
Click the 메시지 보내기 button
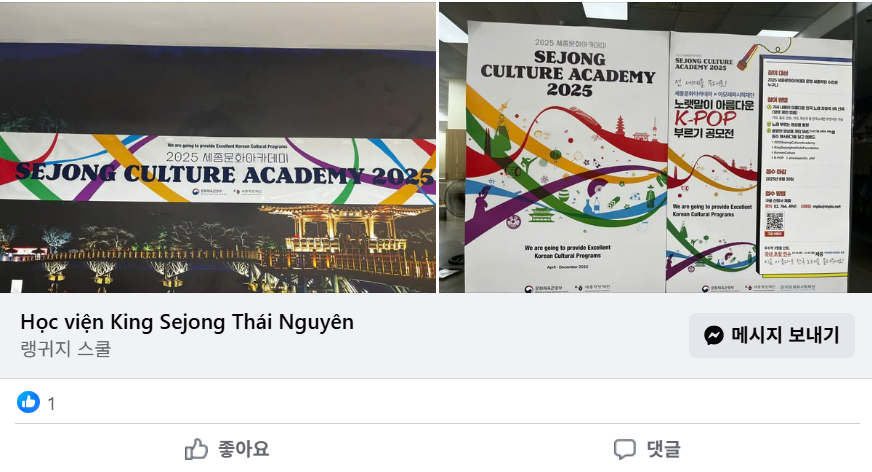point(771,335)
